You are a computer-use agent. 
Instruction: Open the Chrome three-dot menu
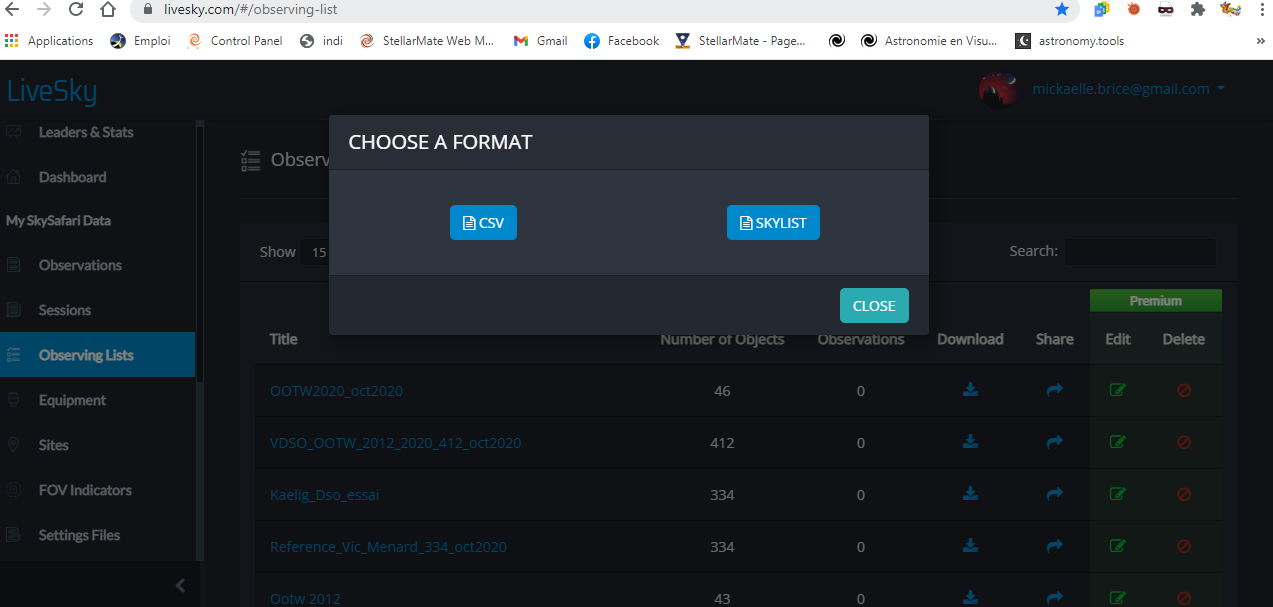point(1260,9)
